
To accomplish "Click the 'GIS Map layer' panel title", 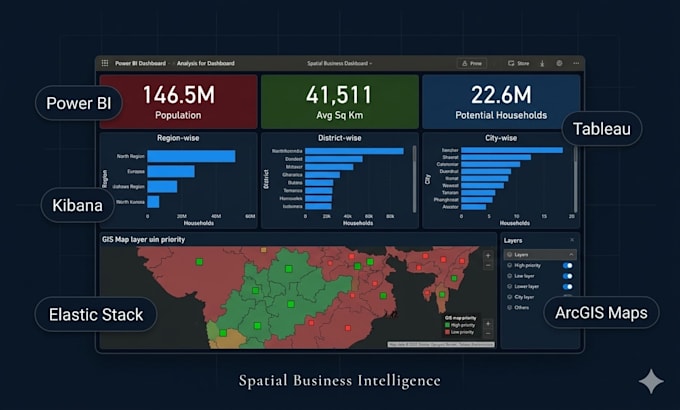I will 143,239.
